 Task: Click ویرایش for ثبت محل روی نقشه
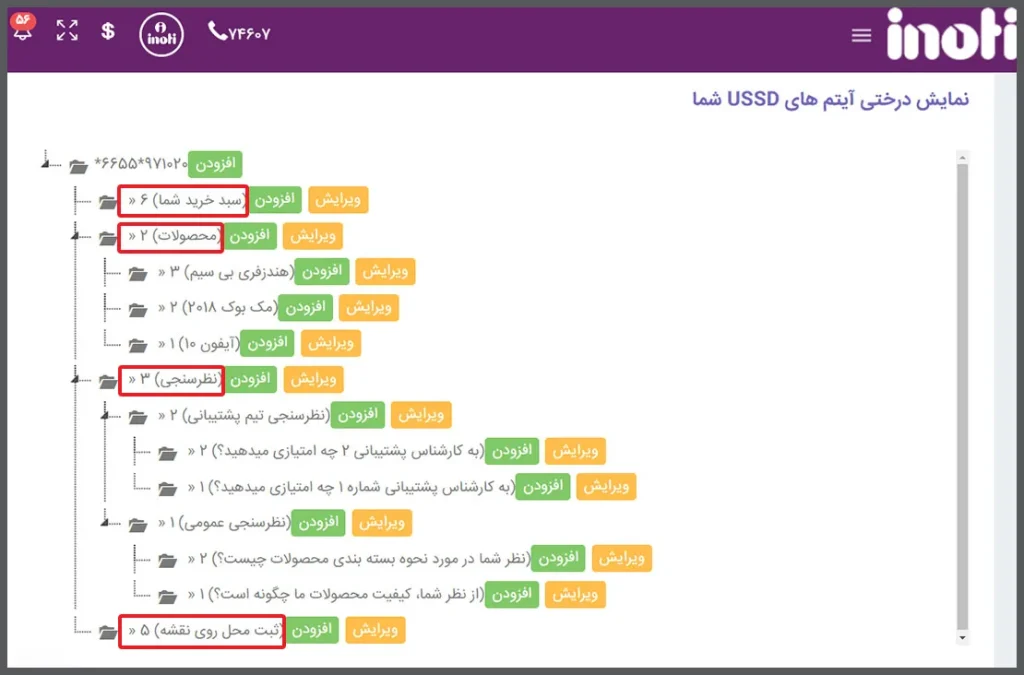coord(376,630)
